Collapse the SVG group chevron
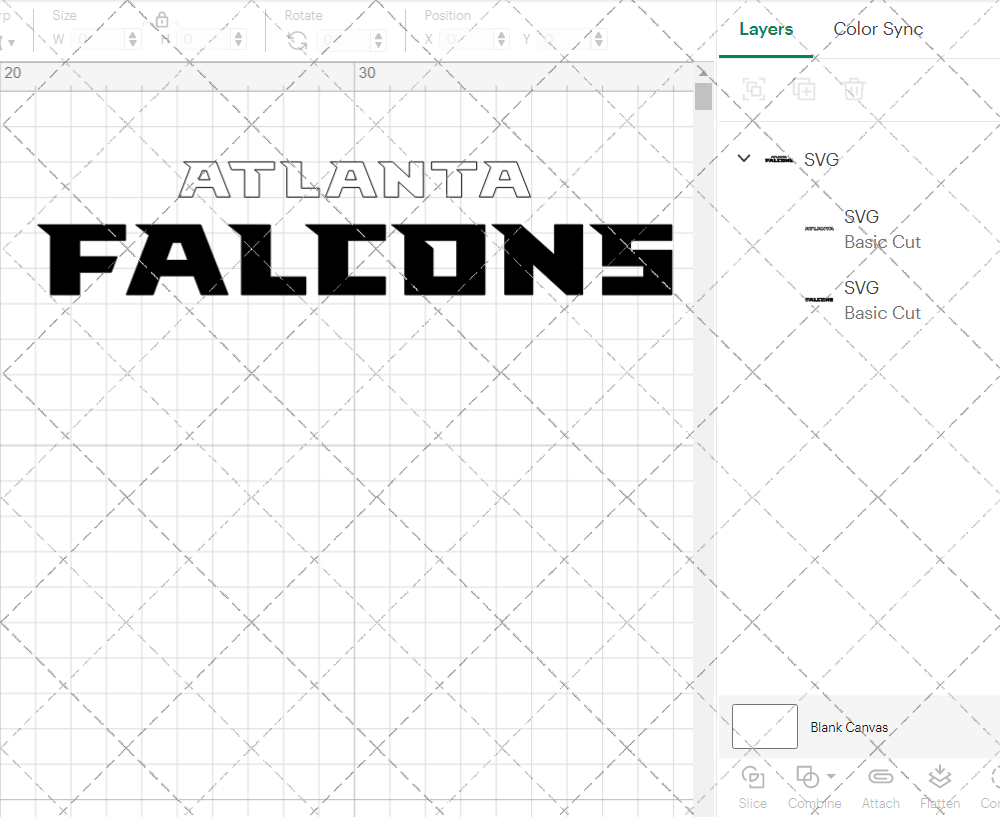 [x=744, y=158]
